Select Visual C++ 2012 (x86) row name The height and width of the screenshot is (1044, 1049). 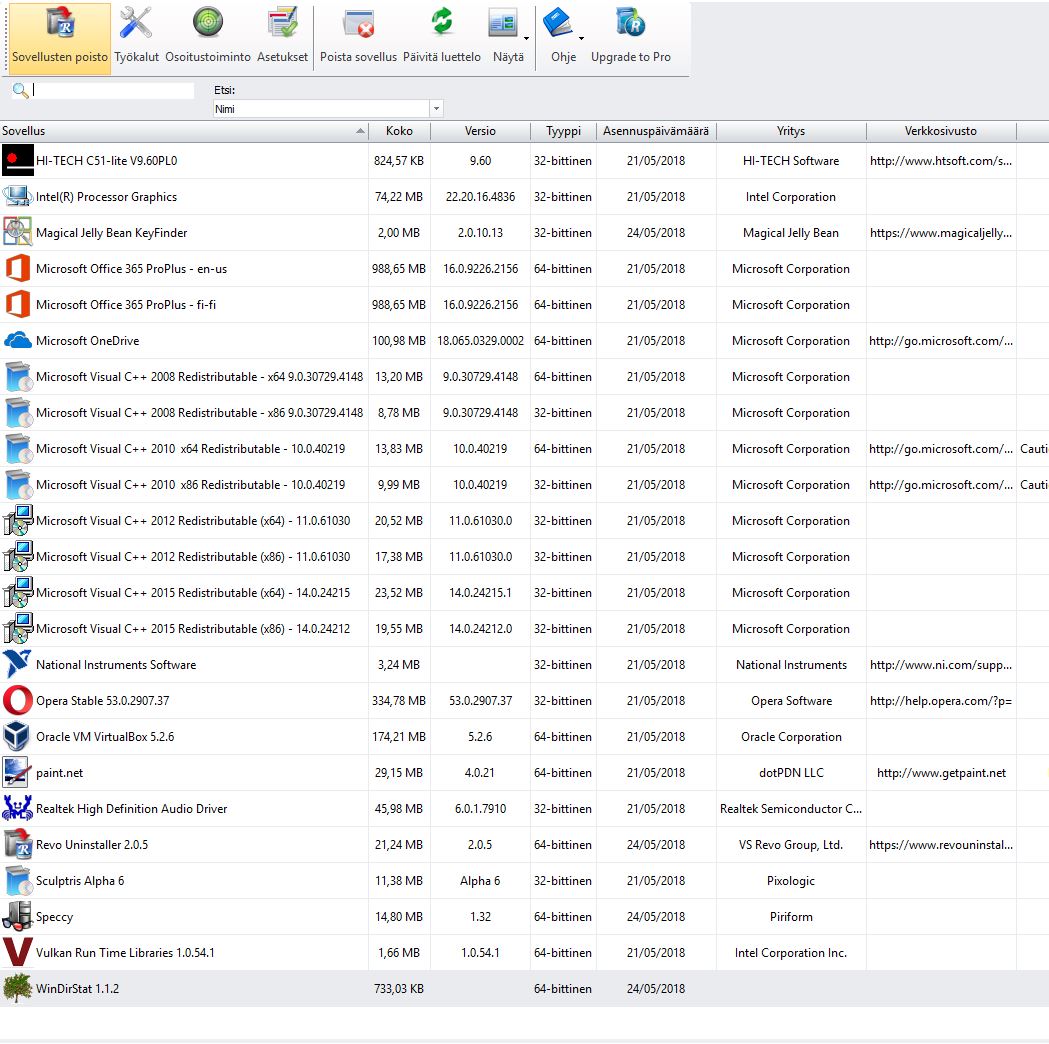click(193, 556)
